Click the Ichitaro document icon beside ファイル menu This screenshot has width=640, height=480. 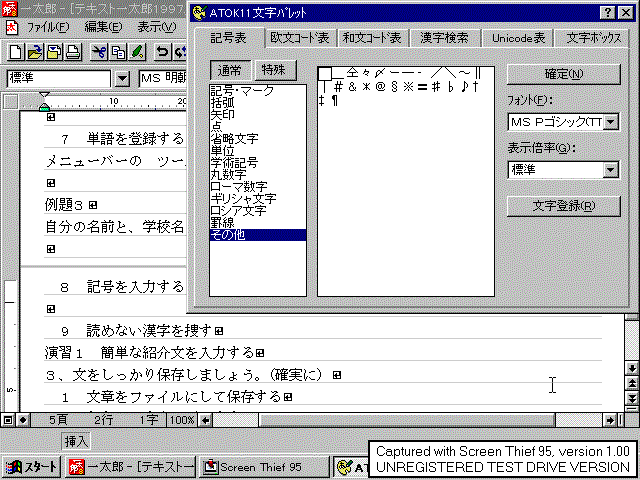(12, 27)
